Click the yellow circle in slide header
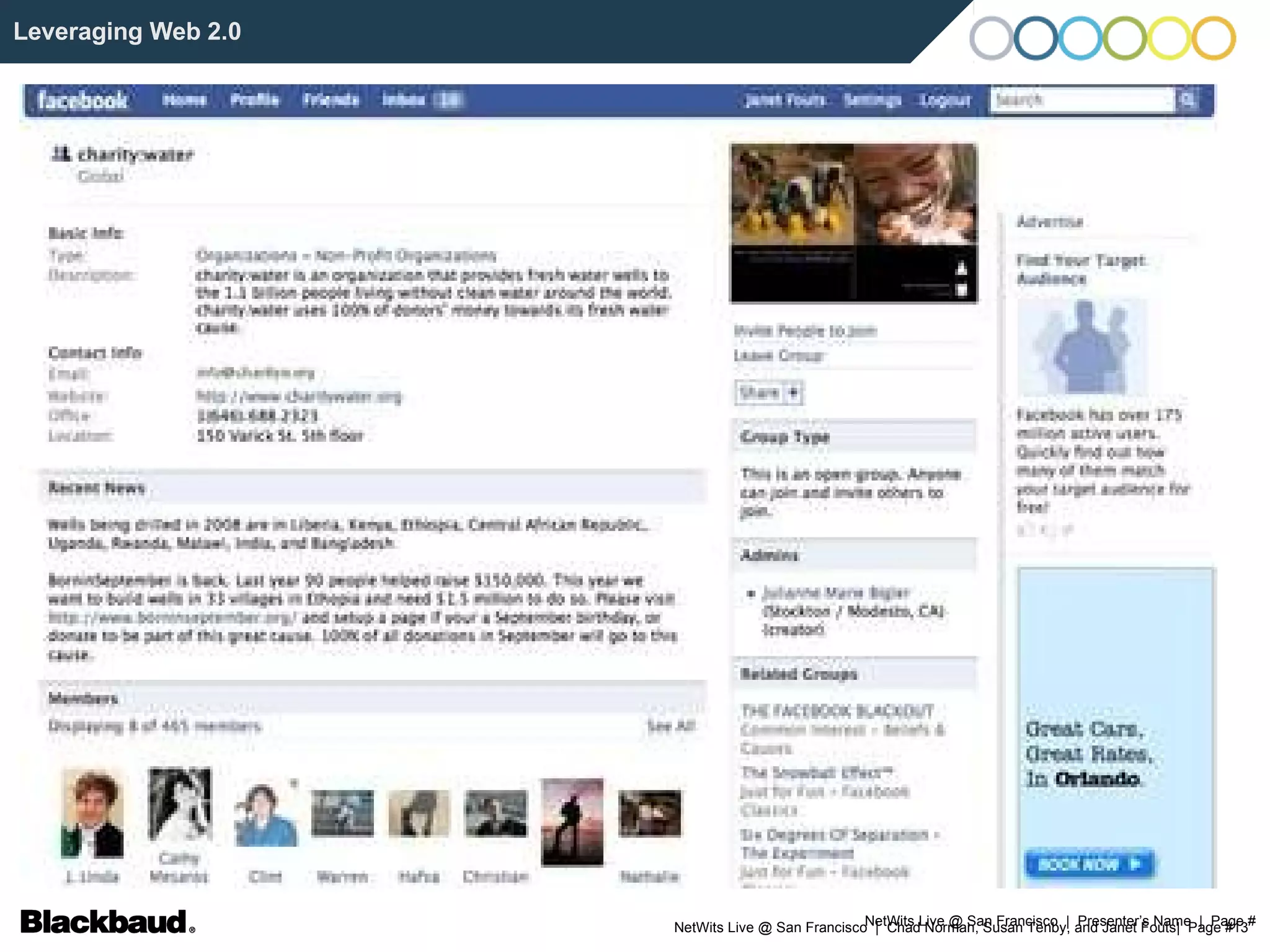The height and width of the screenshot is (952, 1270). coord(1169,38)
